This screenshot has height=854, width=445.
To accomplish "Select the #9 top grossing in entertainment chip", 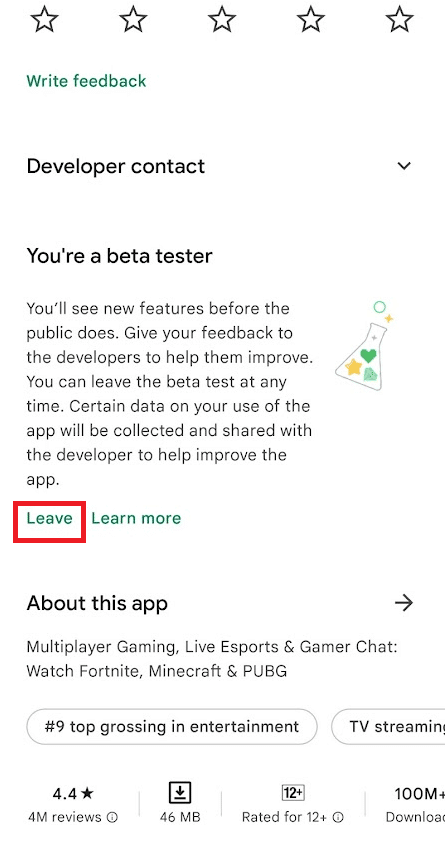I will point(172,727).
